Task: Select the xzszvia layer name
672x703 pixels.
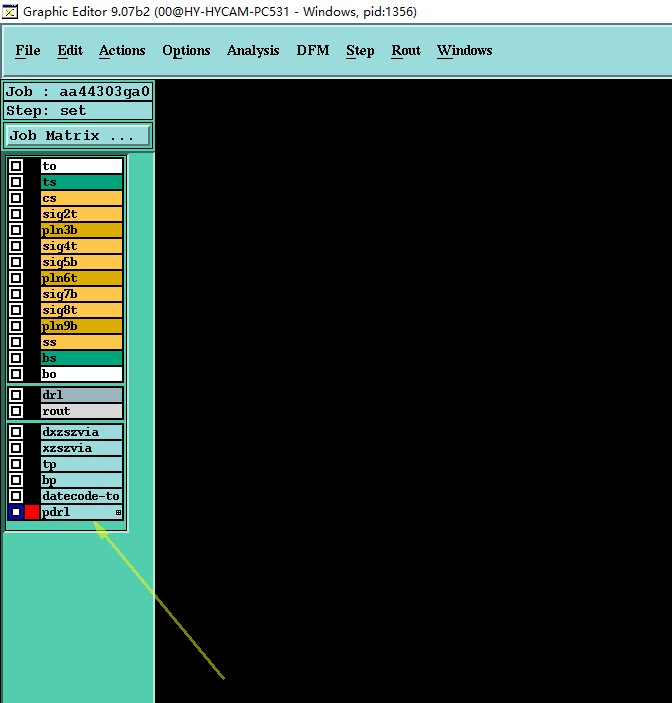Action: 82,448
